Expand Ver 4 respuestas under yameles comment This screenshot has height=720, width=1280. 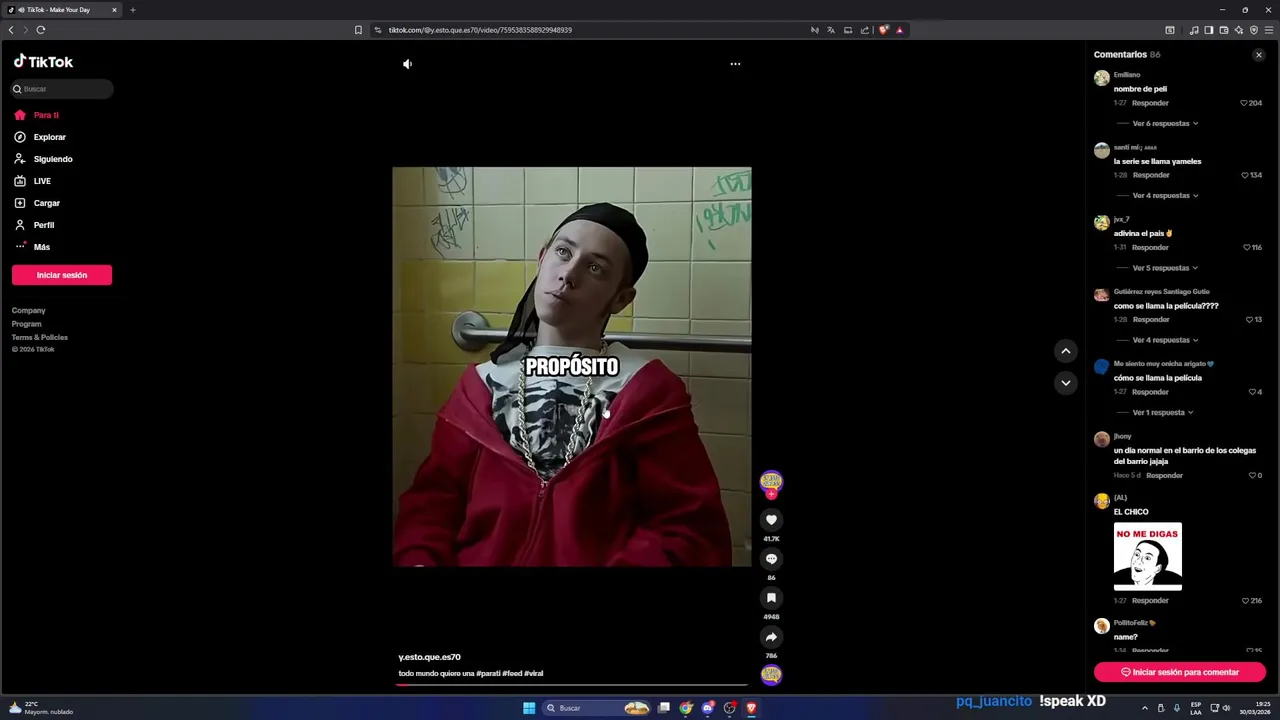pos(1165,196)
